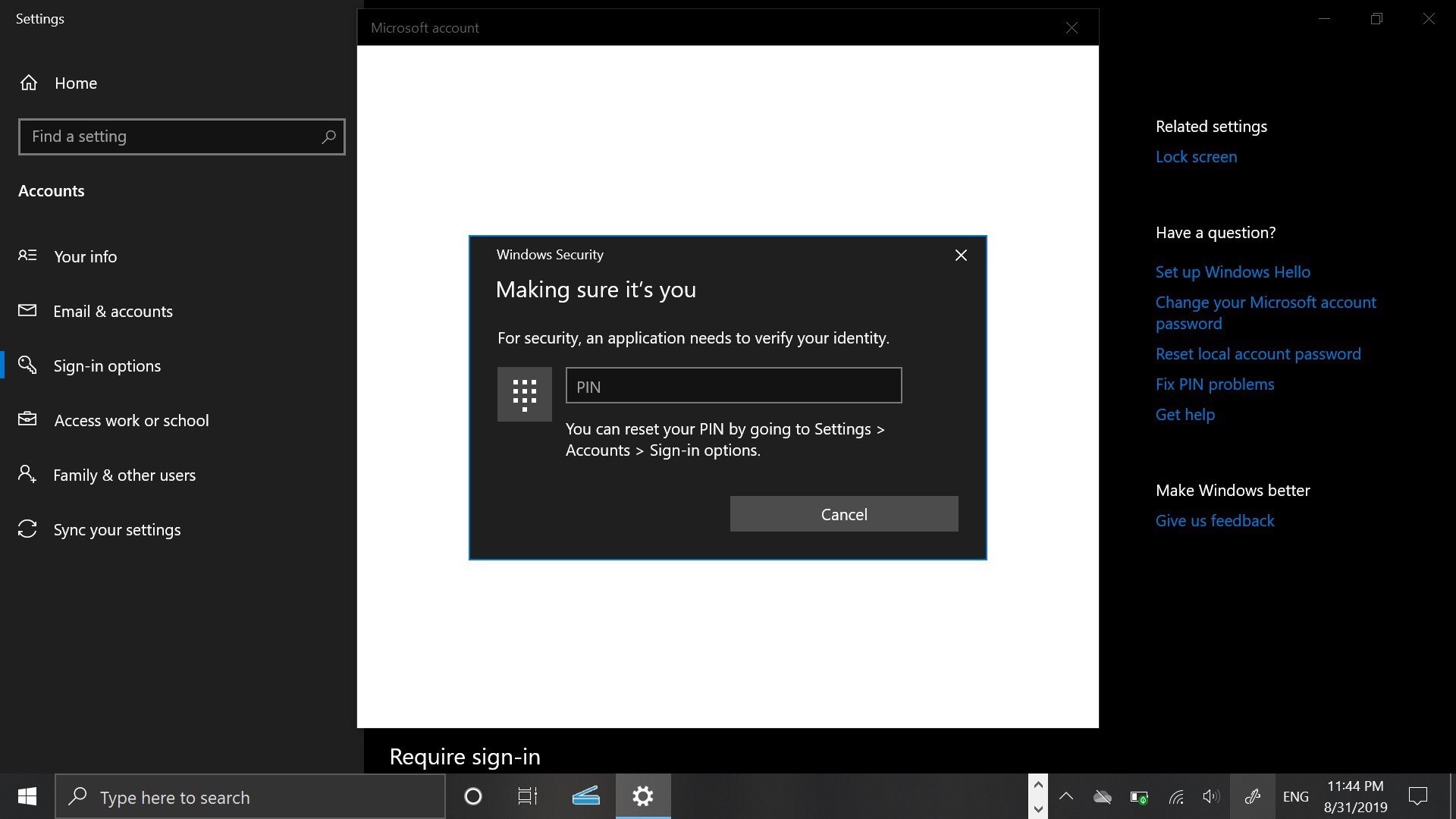Open Cortana from the taskbar circle icon
Viewport: 1456px width, 819px height.
(473, 796)
